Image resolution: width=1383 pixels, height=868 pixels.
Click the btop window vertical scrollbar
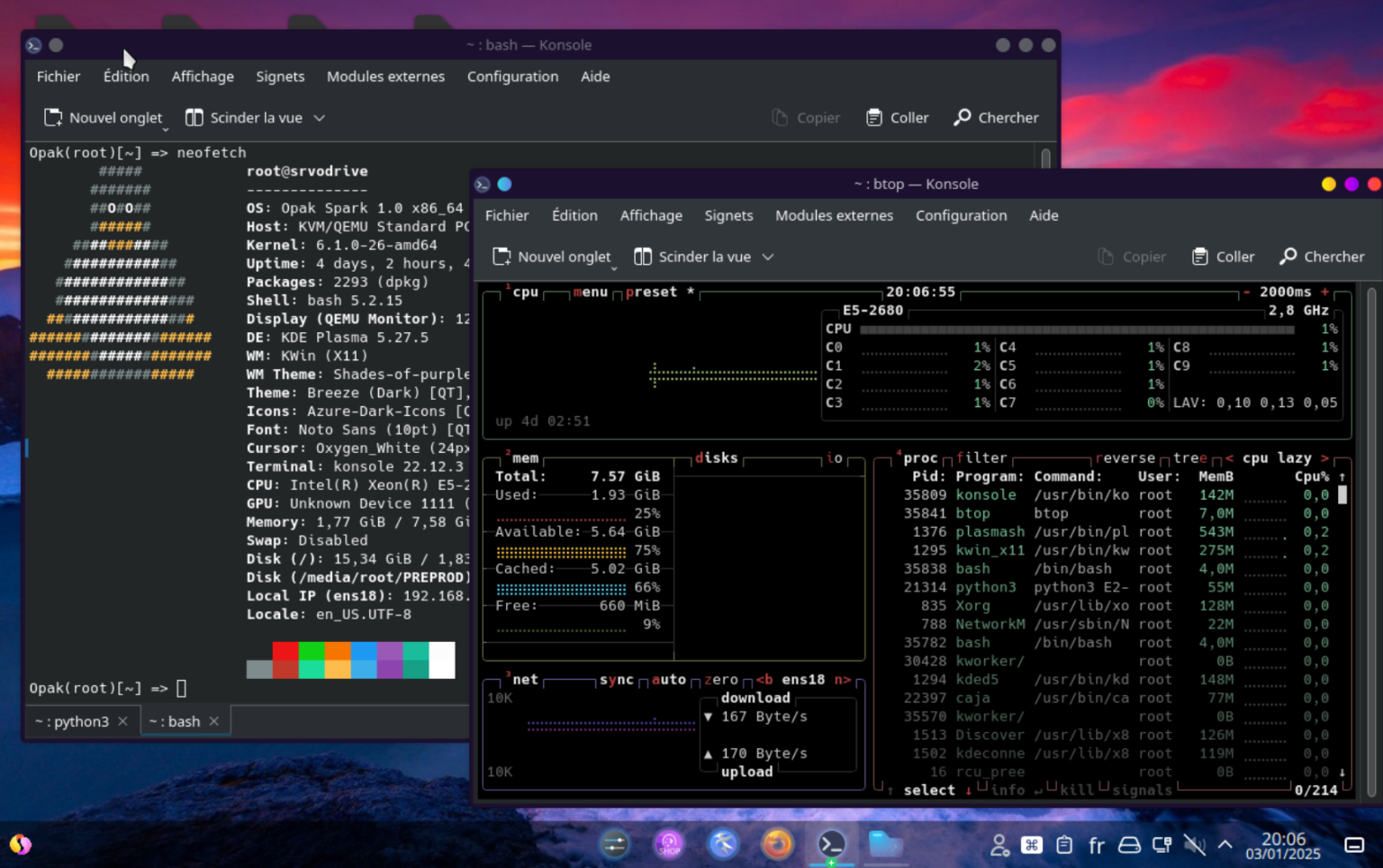[1372, 540]
